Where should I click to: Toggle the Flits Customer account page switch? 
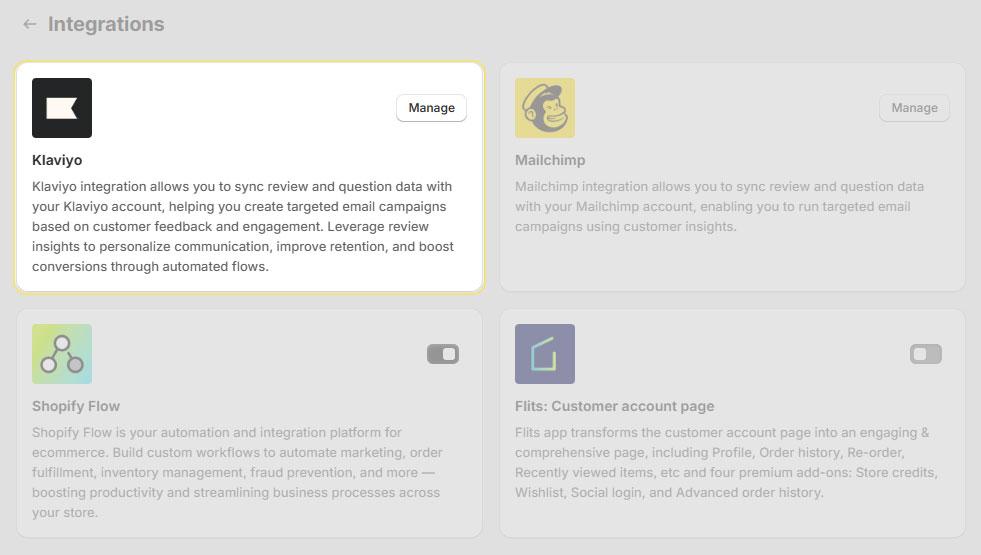point(926,354)
